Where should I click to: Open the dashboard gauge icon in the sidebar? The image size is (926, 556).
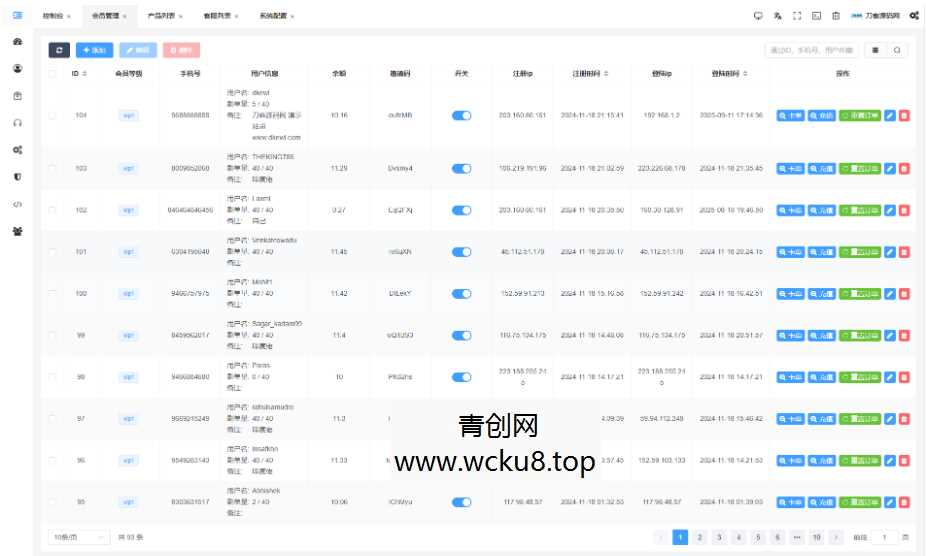[x=17, y=41]
